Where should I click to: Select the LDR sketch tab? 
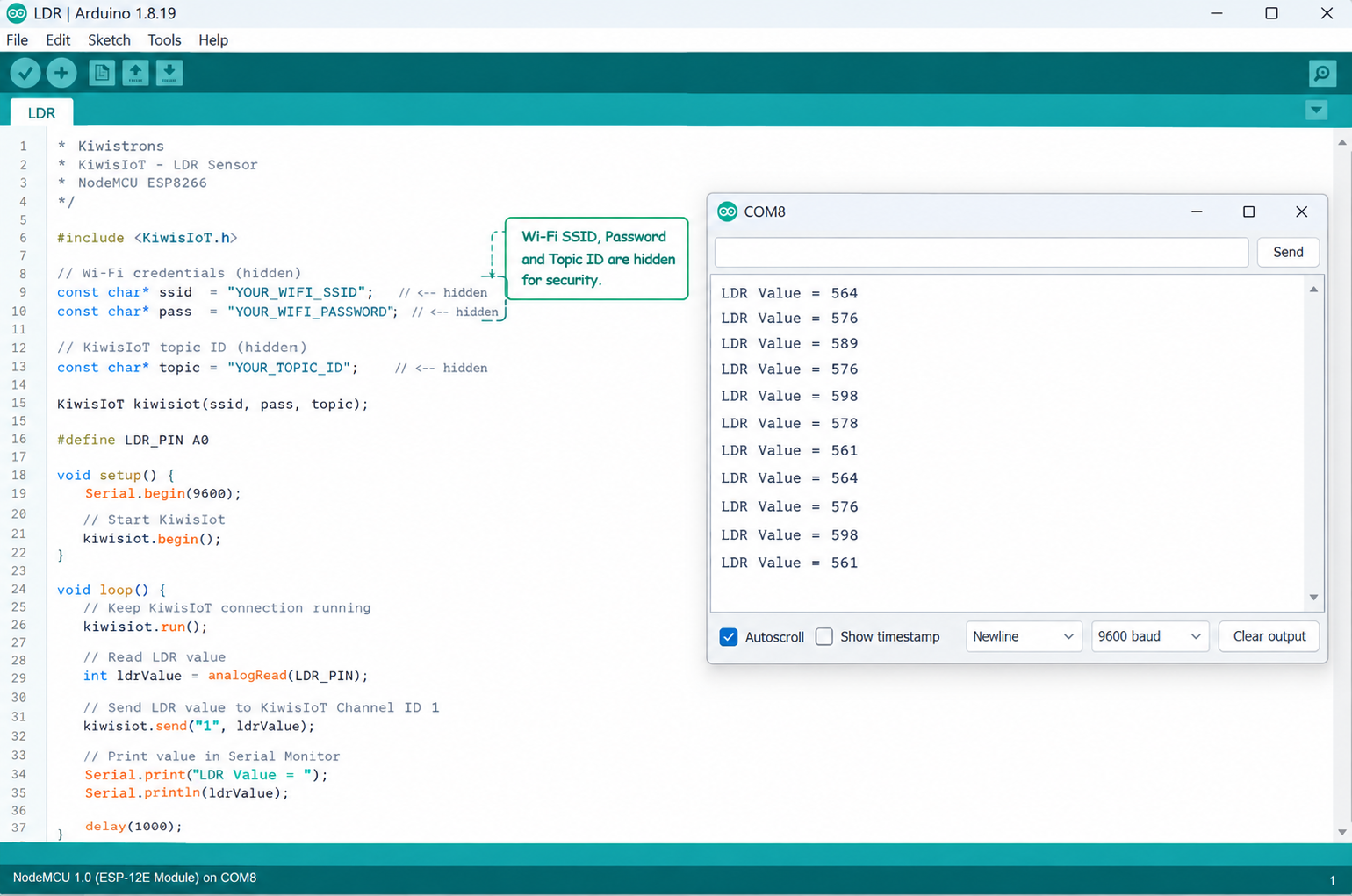(41, 113)
